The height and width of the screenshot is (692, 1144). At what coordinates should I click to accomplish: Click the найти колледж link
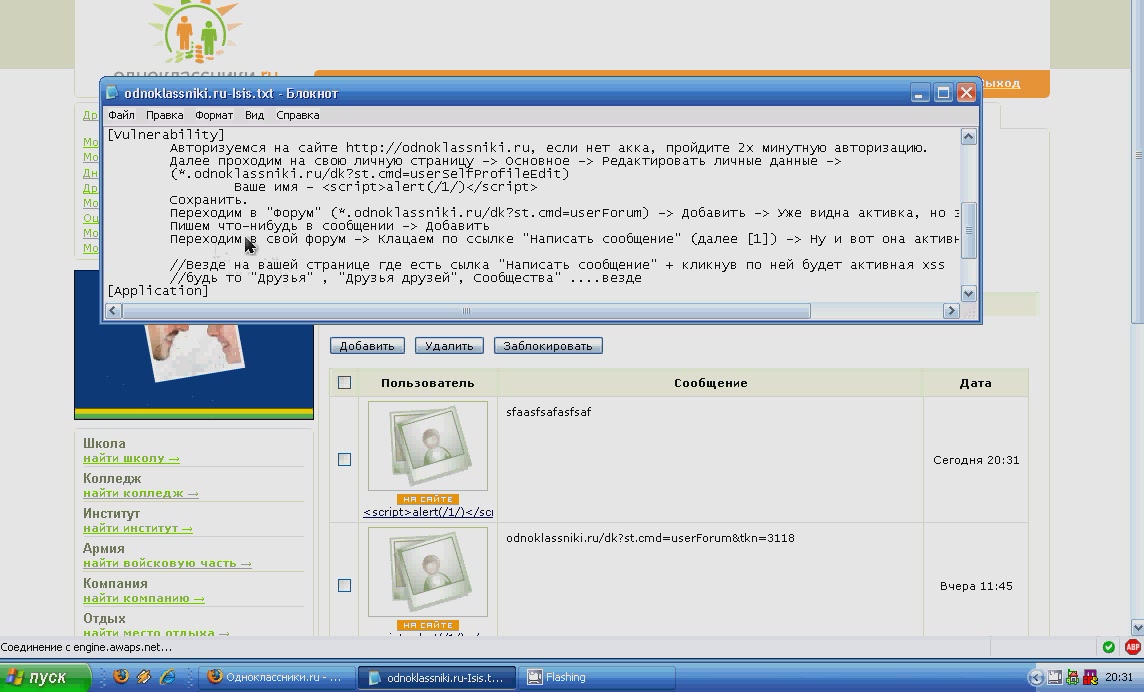click(141, 493)
